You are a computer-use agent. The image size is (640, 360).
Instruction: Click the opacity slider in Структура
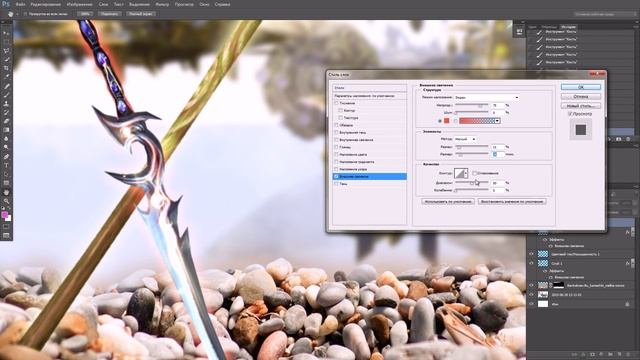click(x=472, y=105)
